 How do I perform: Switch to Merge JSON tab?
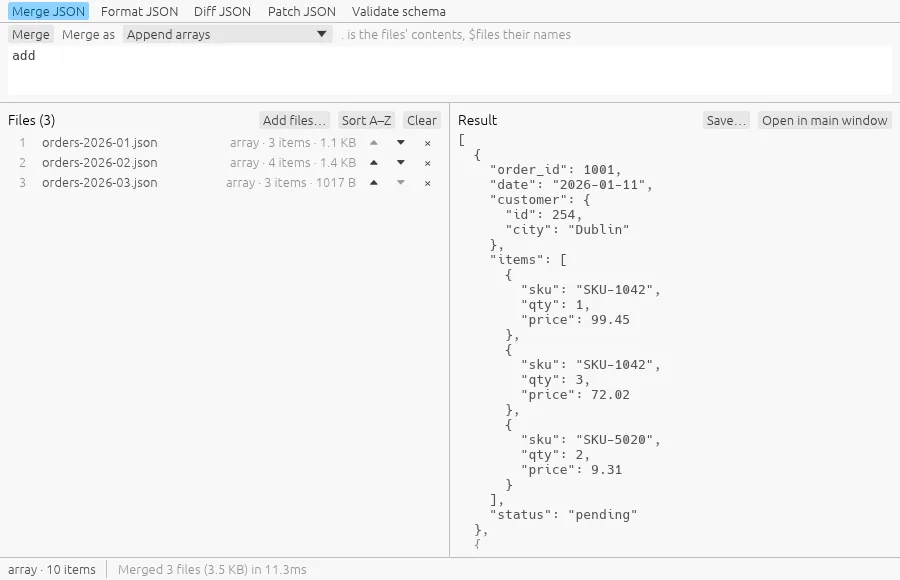(x=48, y=11)
